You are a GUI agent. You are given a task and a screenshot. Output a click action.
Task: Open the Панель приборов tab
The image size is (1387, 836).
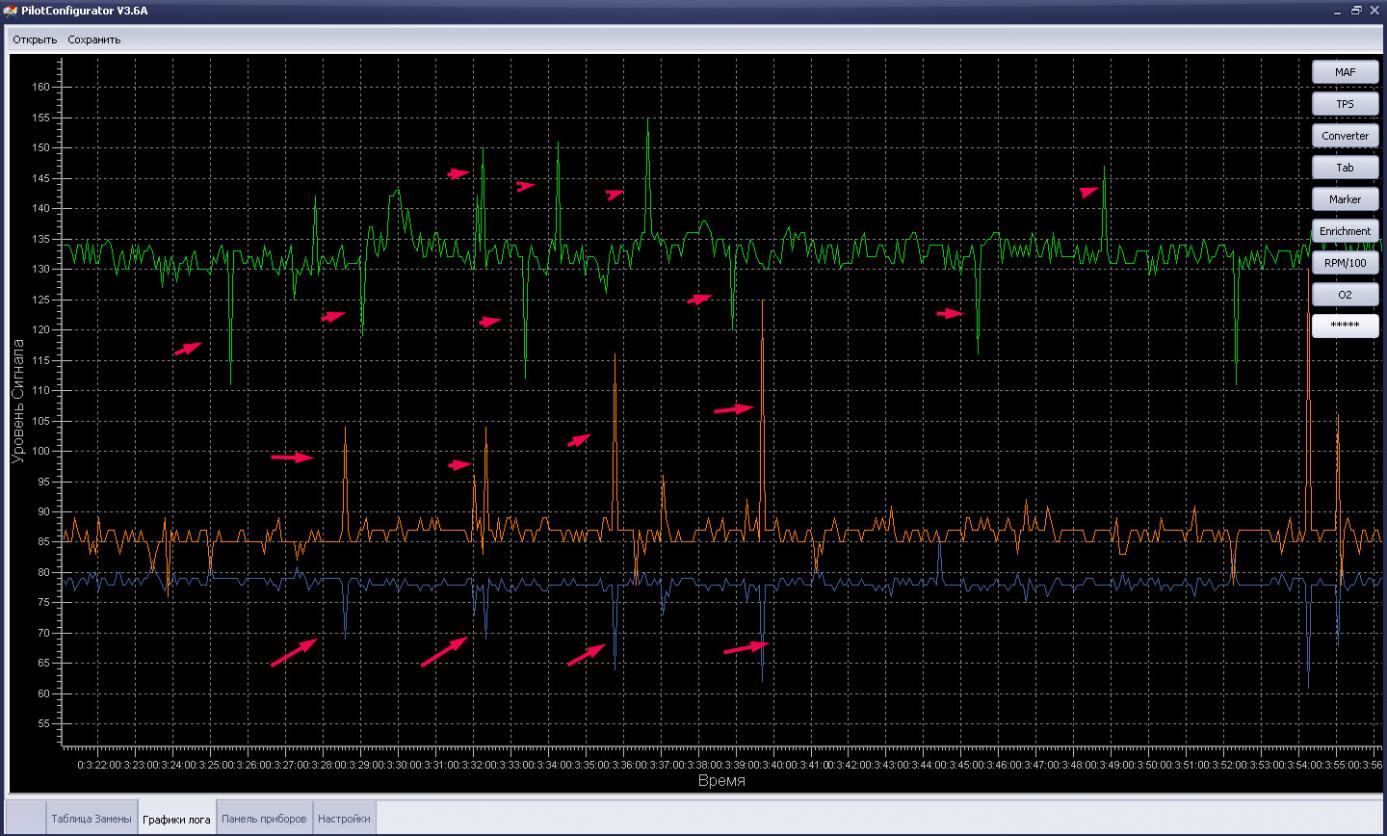[x=264, y=819]
